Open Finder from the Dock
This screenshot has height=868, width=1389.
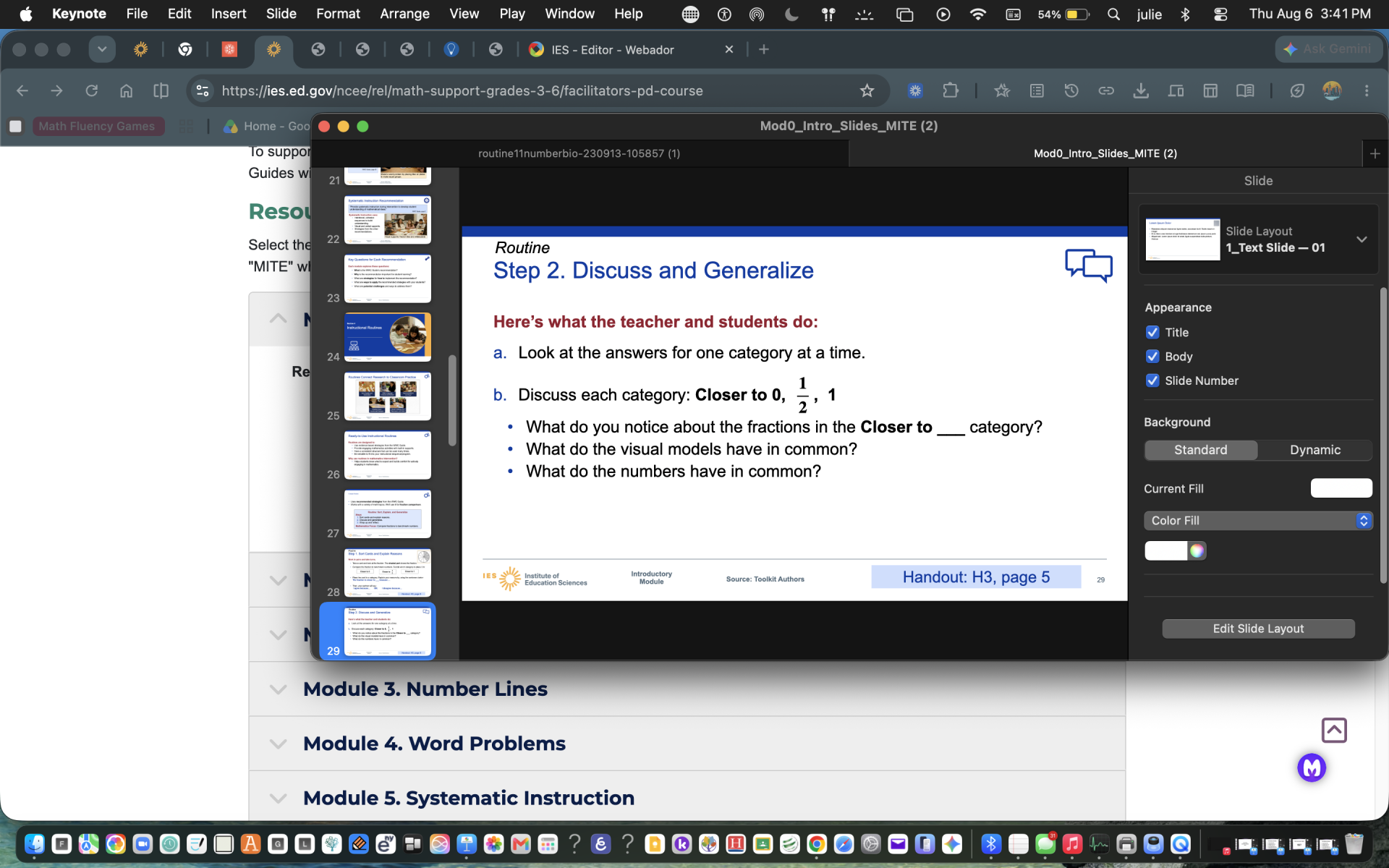34,843
